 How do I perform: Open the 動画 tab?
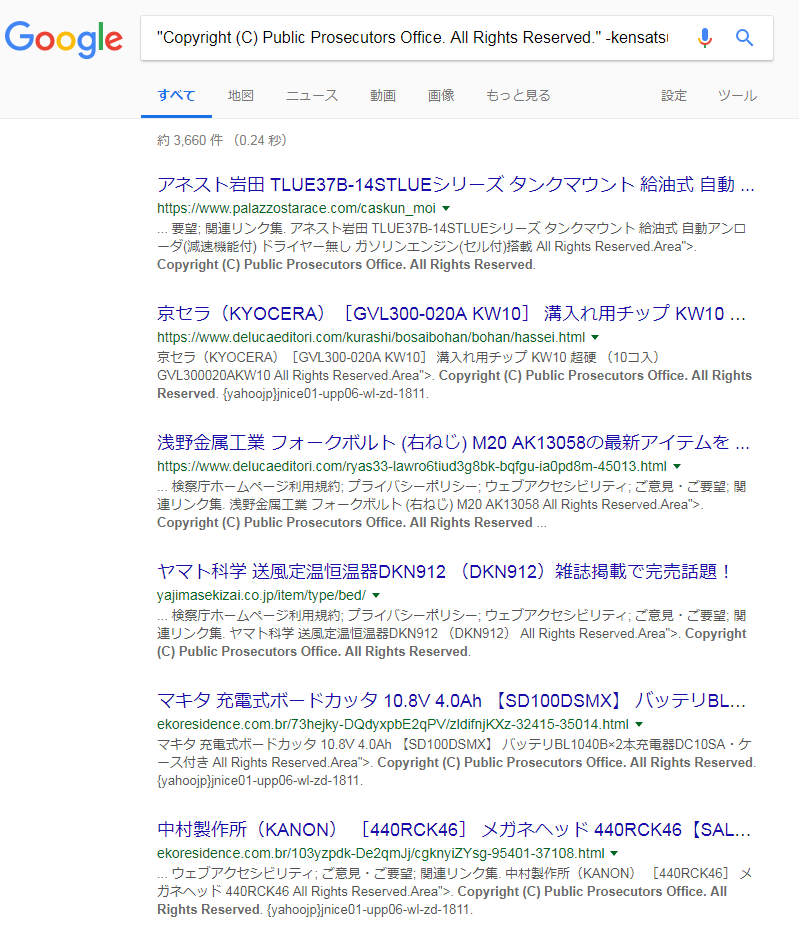[x=383, y=95]
